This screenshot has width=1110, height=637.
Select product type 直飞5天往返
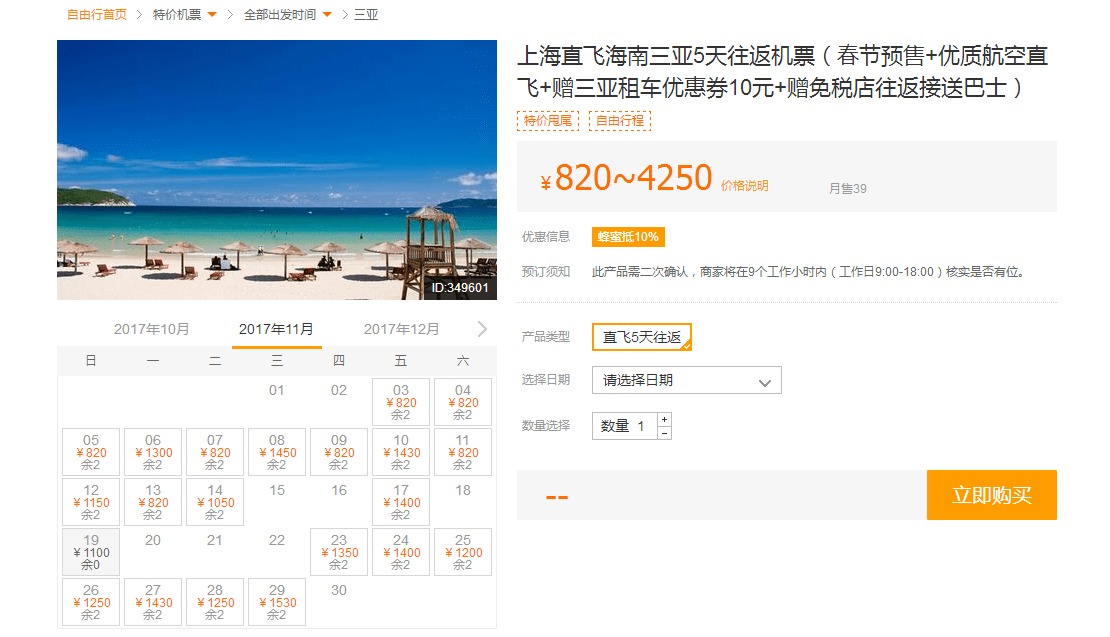641,337
